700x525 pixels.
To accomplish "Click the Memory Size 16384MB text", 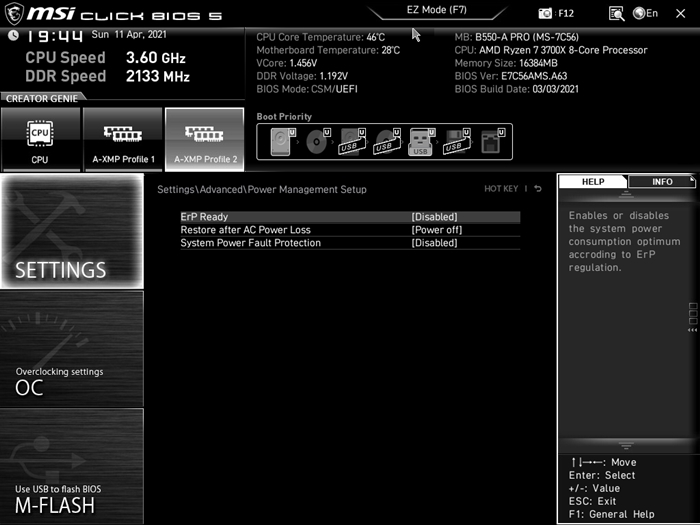I will [506, 63].
